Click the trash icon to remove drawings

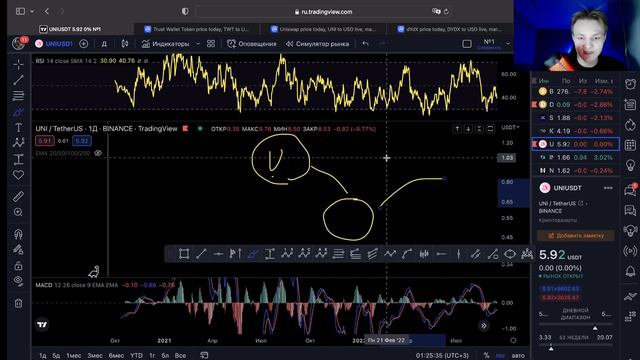[x=18, y=303]
